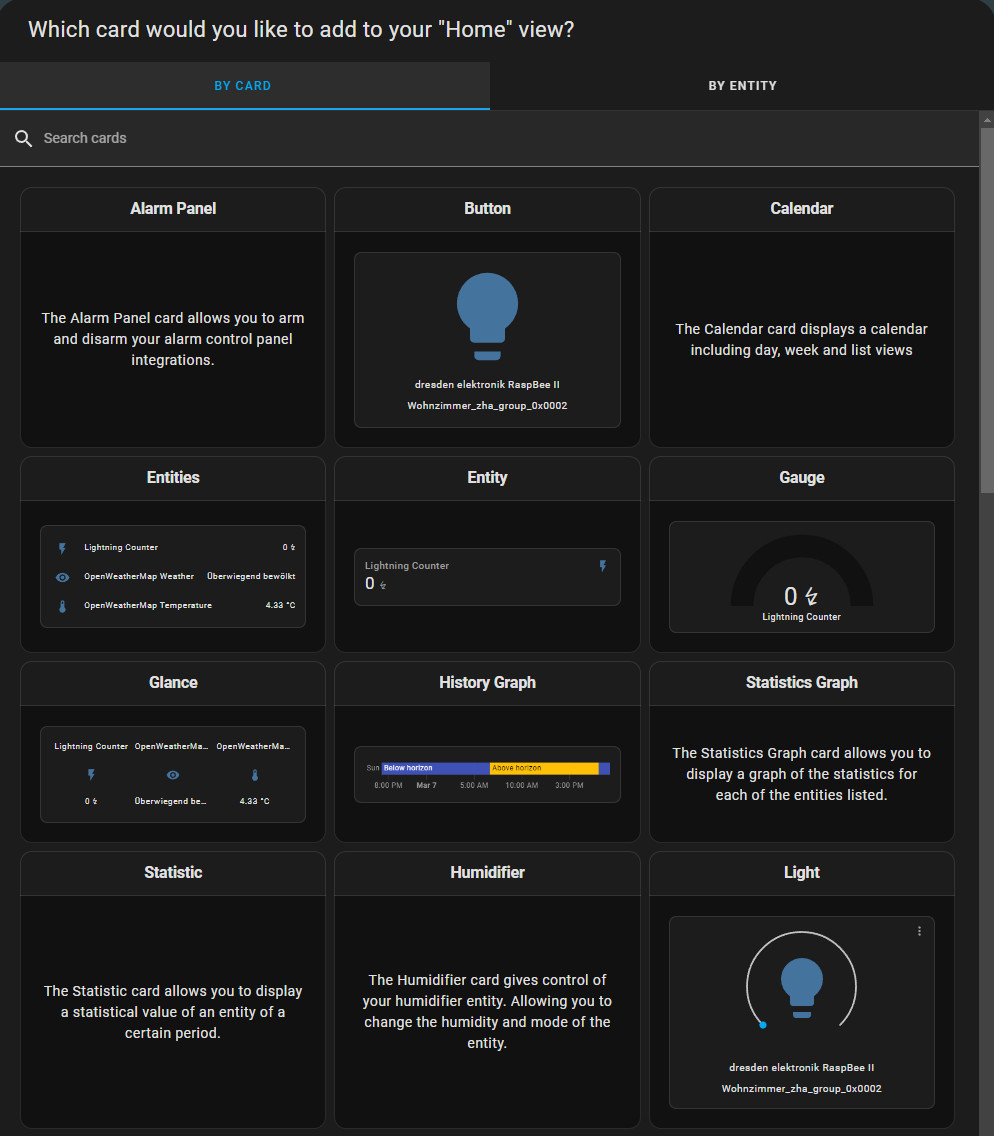Screen dimensions: 994x1136
Task: Pick the Statistics Graph card
Action: (x=801, y=752)
